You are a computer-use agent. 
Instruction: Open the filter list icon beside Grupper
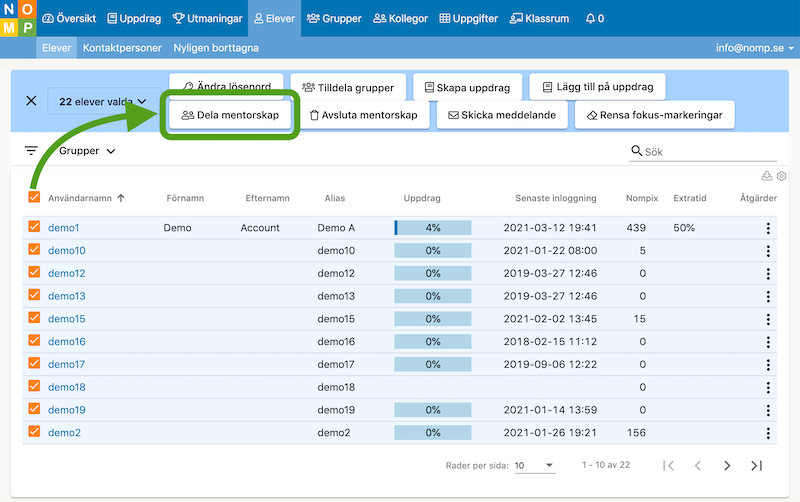tap(31, 151)
